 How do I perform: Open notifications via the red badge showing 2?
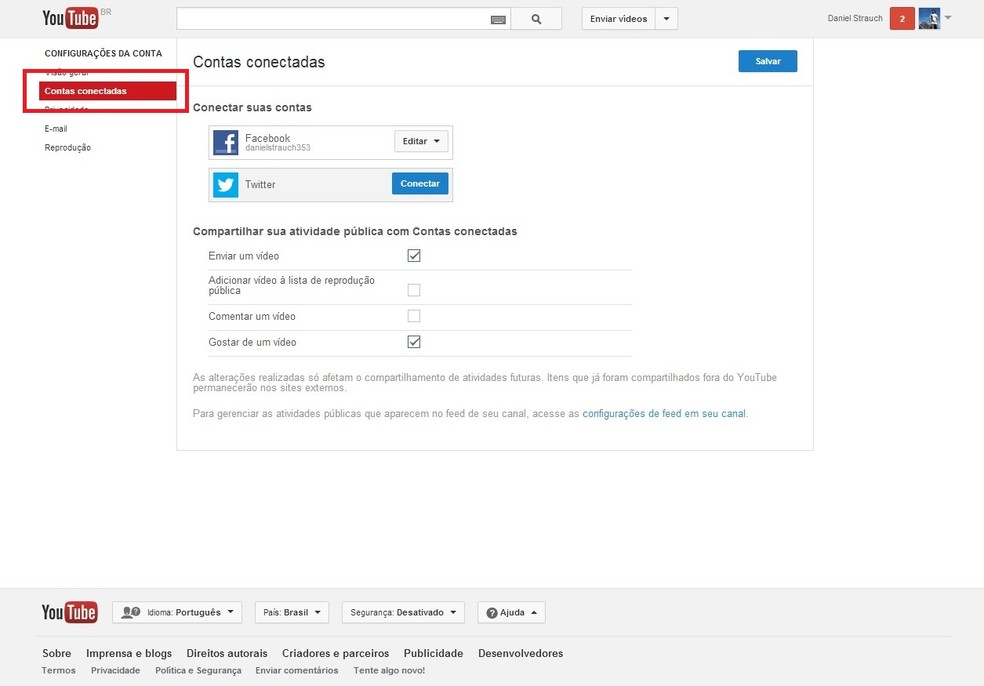coord(901,17)
